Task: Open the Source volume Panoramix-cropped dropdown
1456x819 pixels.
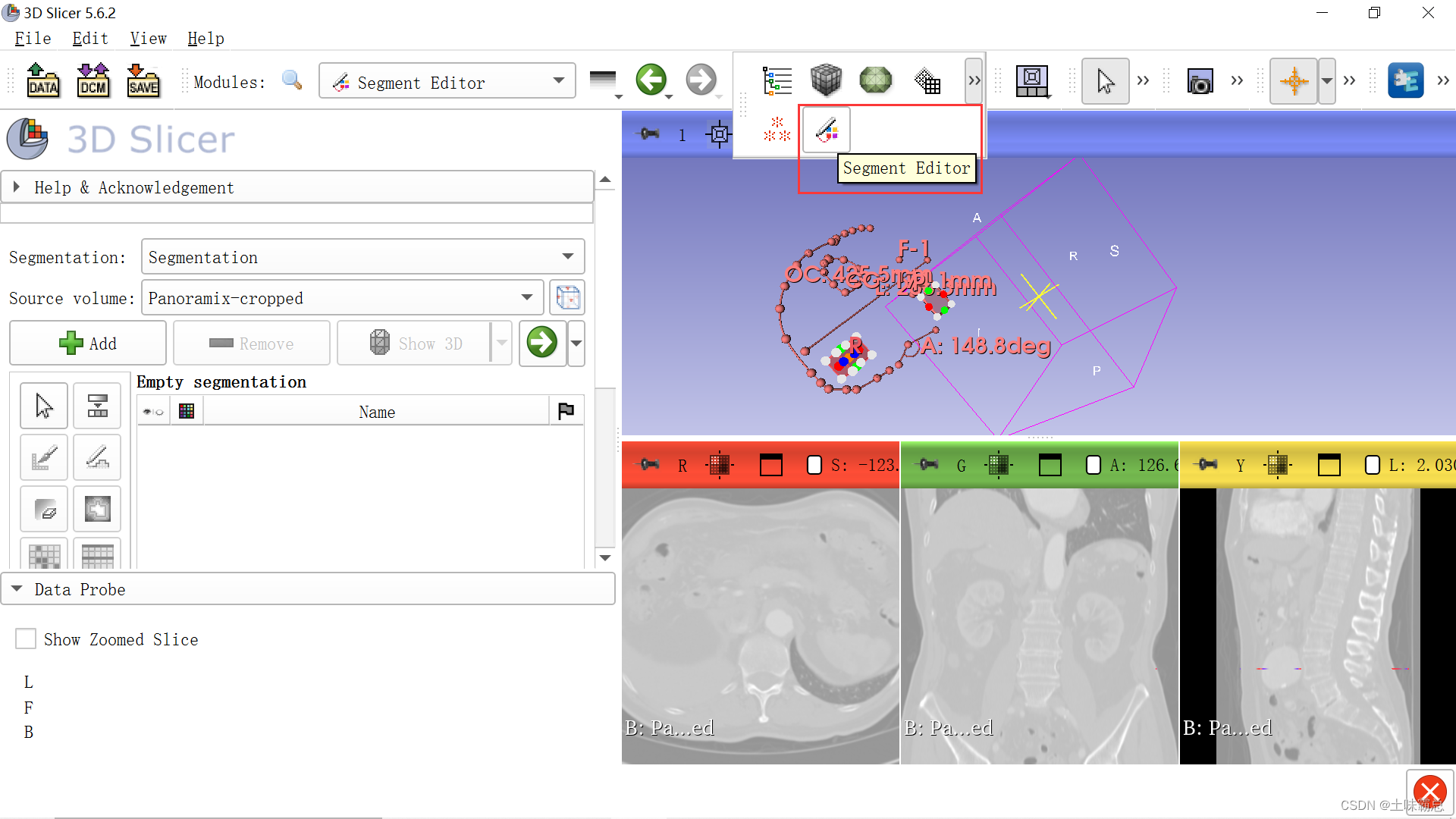Action: pos(342,298)
